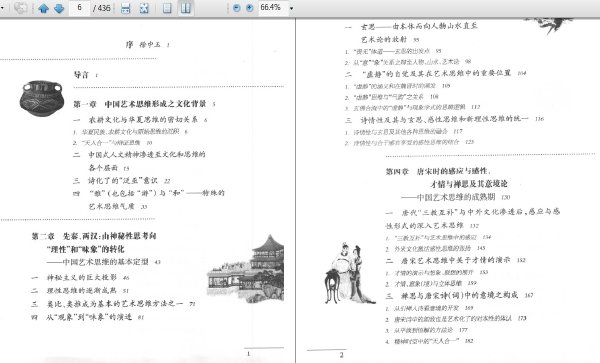Click the fit full page icon

[144, 8]
